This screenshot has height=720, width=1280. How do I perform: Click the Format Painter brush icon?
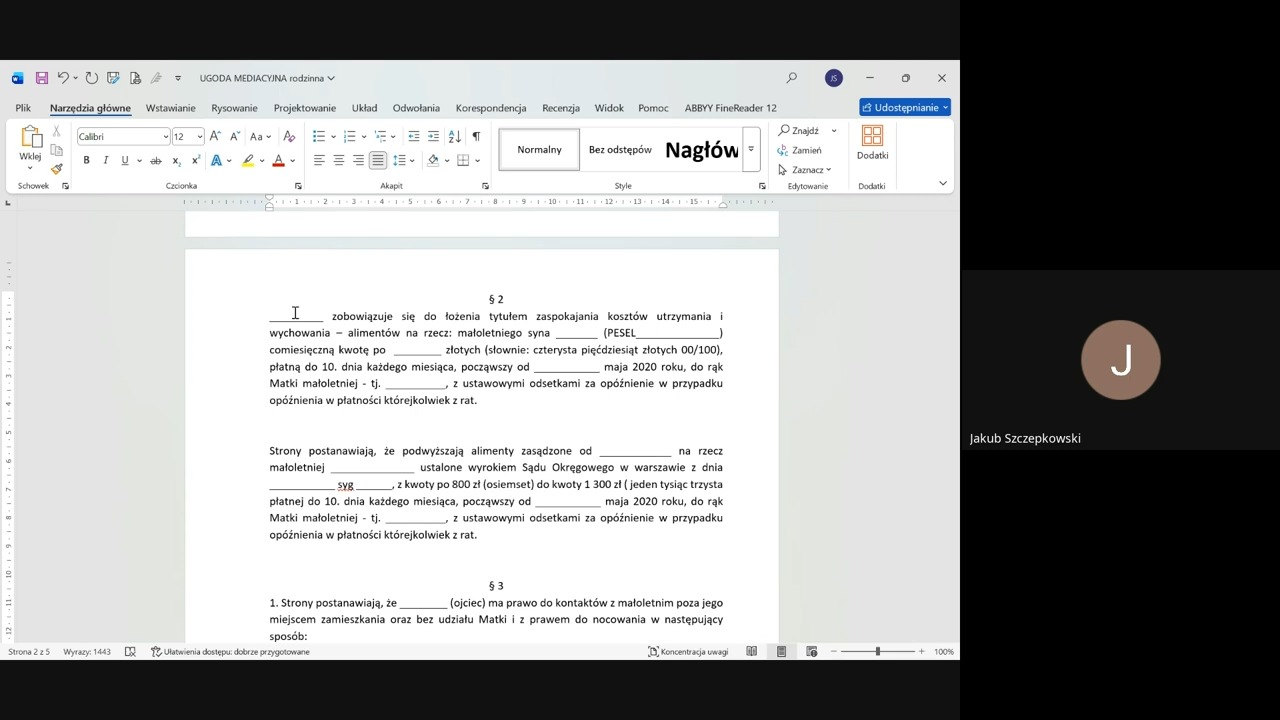(x=57, y=169)
